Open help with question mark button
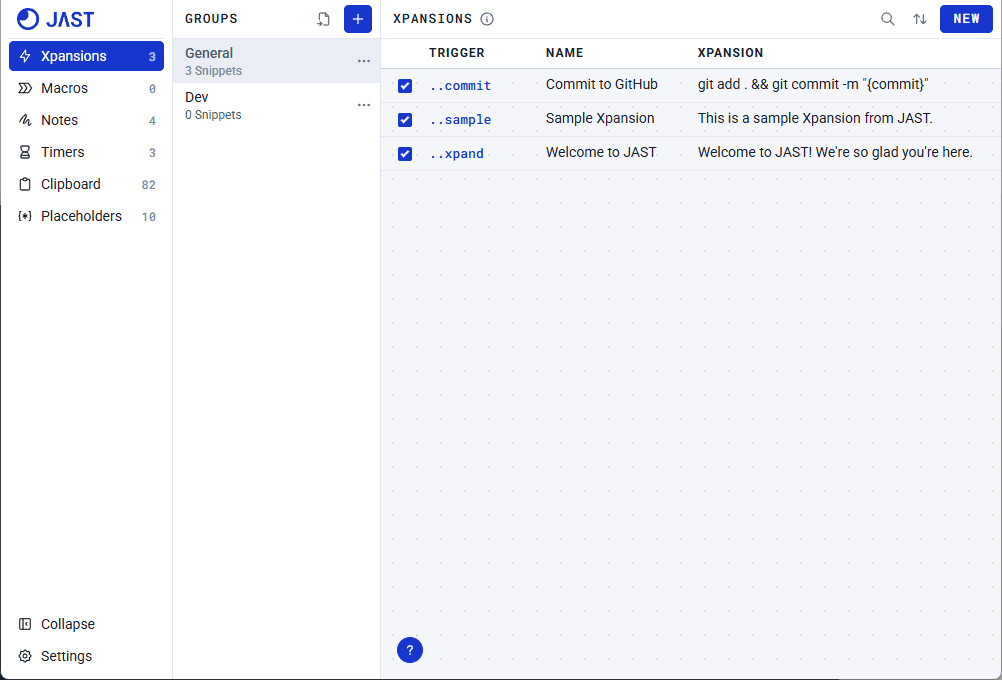The width and height of the screenshot is (1002, 680). (410, 650)
